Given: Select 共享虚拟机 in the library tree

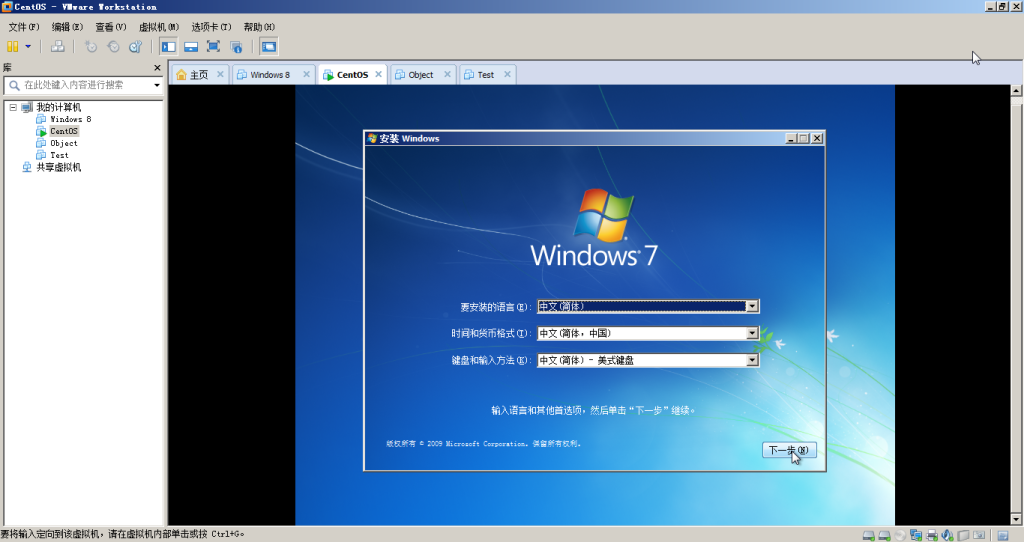Looking at the screenshot, I should coord(58,167).
